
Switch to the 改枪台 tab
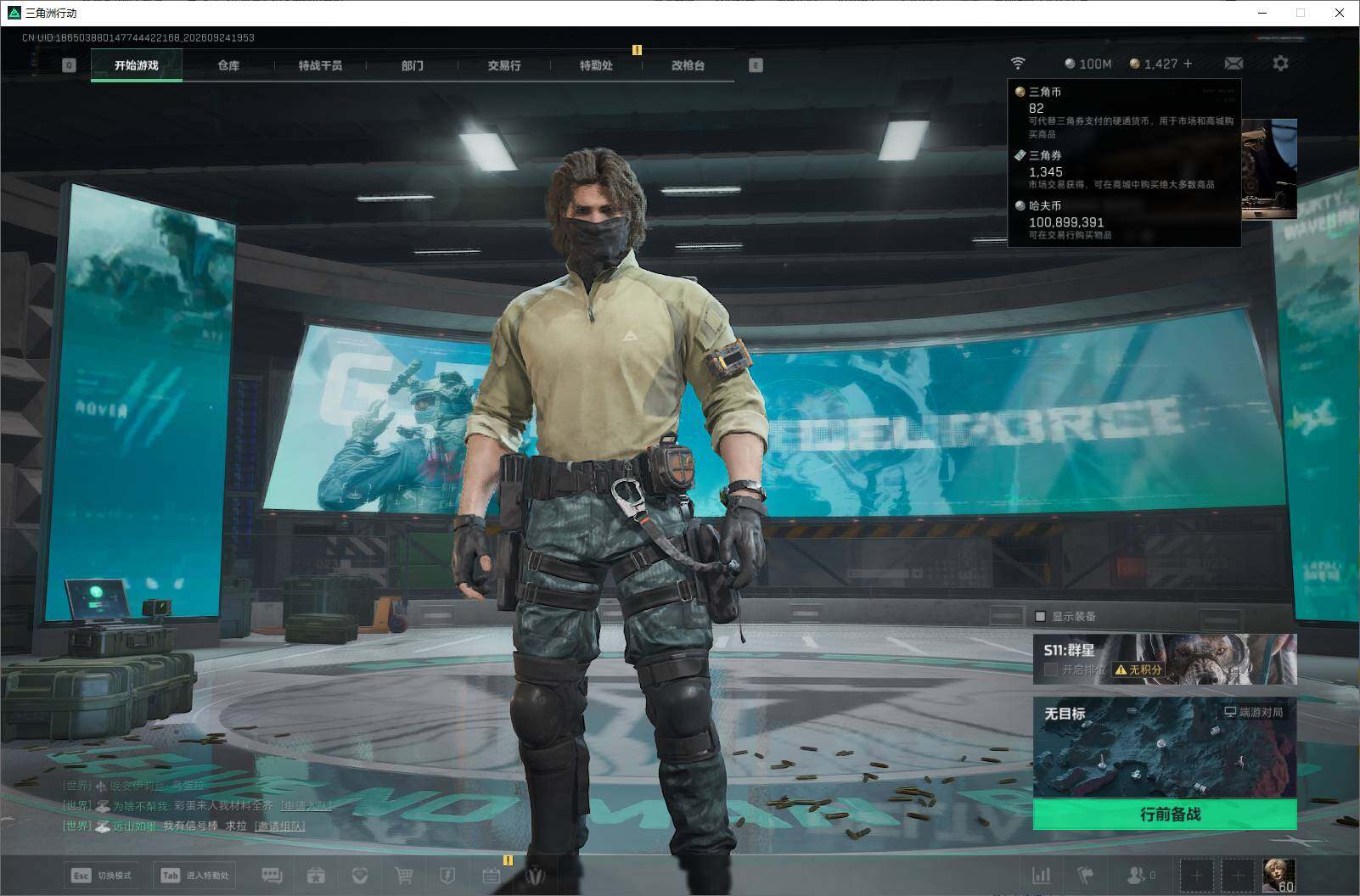pyautogui.click(x=688, y=65)
